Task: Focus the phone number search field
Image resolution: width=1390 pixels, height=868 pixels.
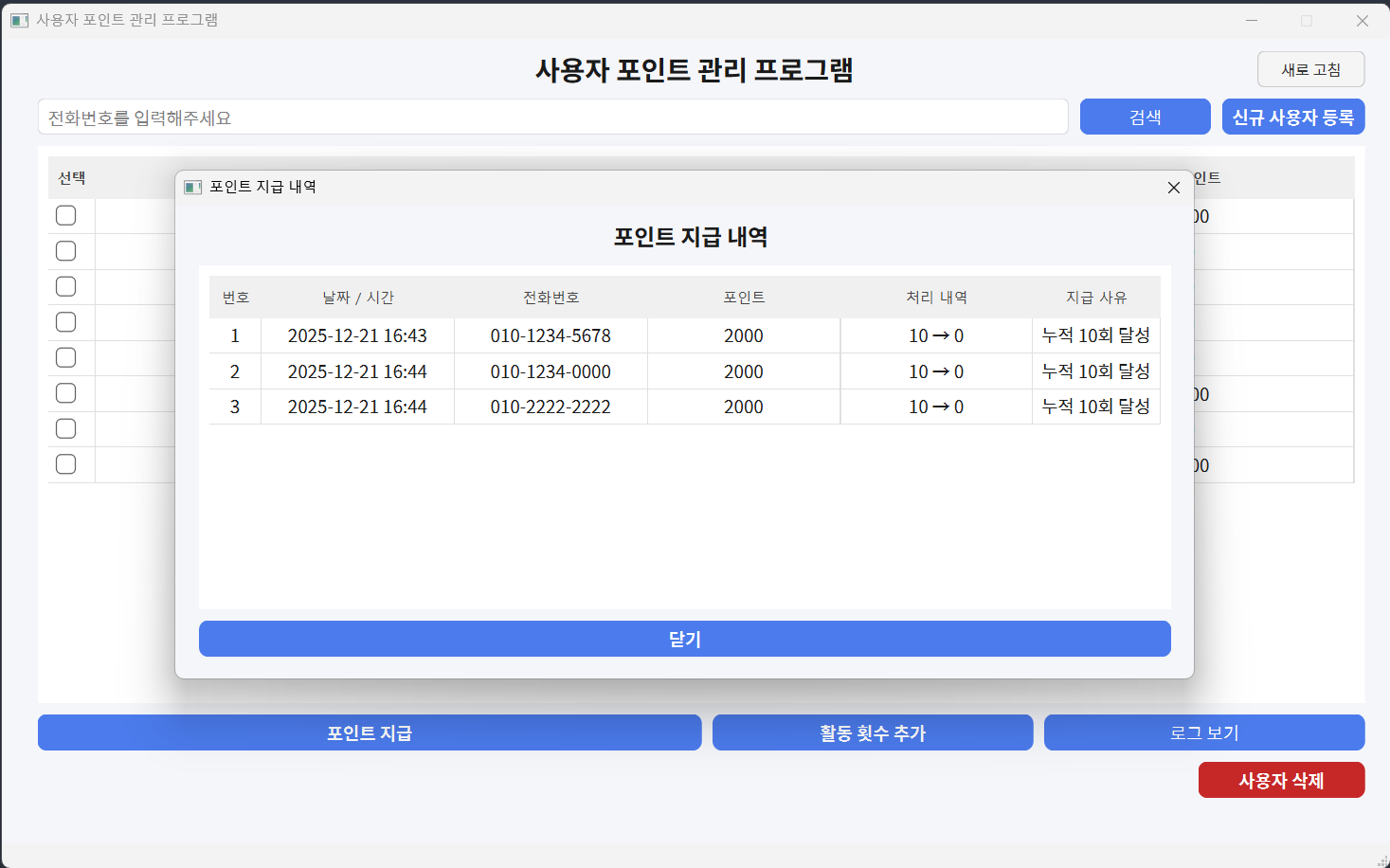Action: pyautogui.click(x=552, y=118)
